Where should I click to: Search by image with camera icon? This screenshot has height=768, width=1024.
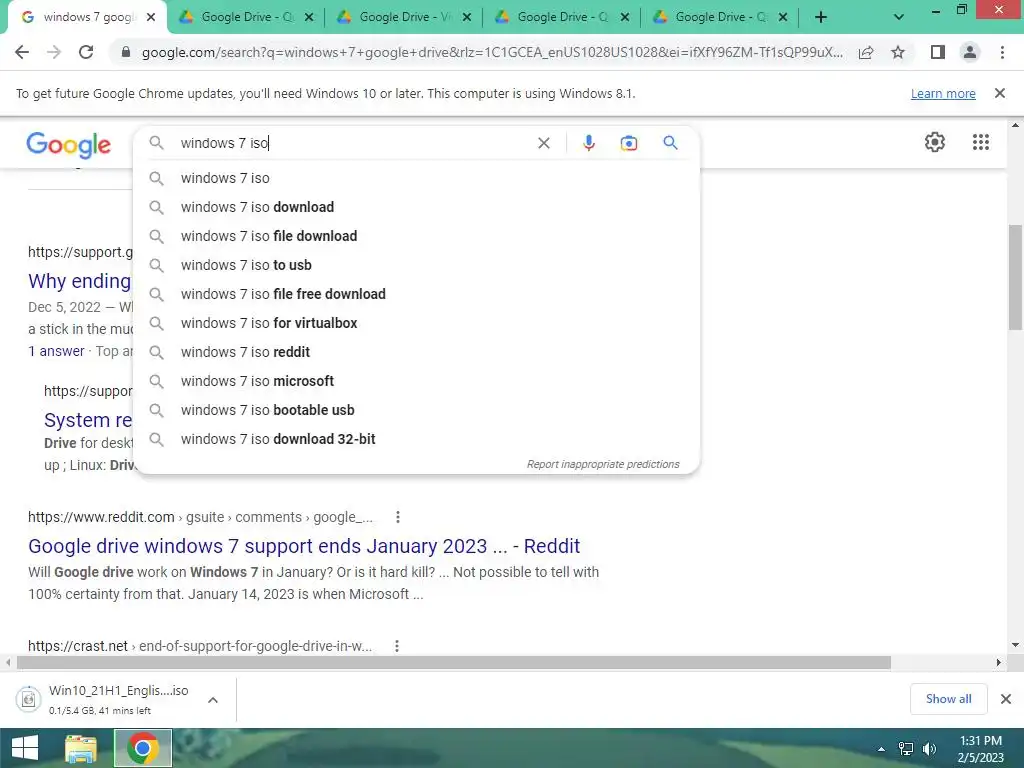pyautogui.click(x=628, y=143)
